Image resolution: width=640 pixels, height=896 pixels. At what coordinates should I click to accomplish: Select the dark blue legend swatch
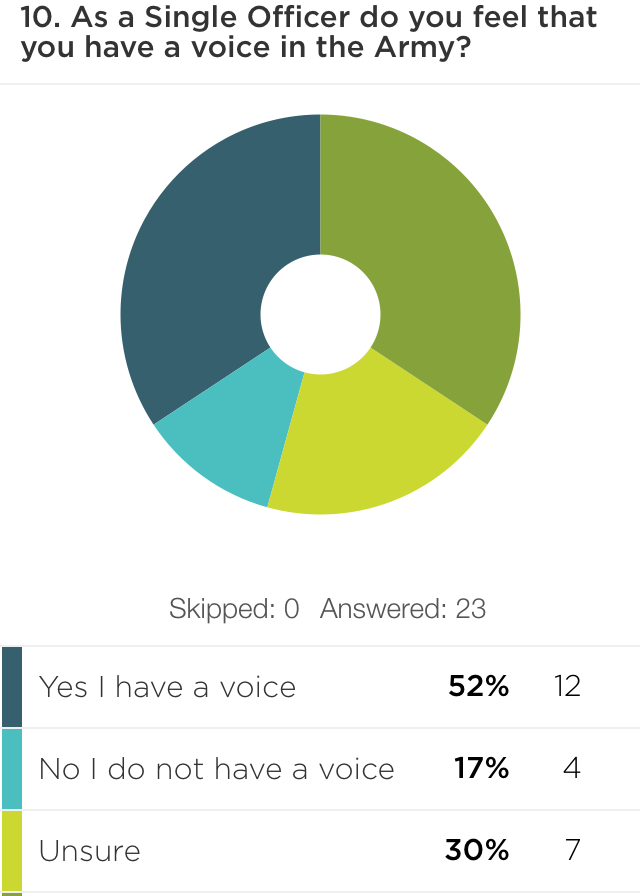click(12, 687)
